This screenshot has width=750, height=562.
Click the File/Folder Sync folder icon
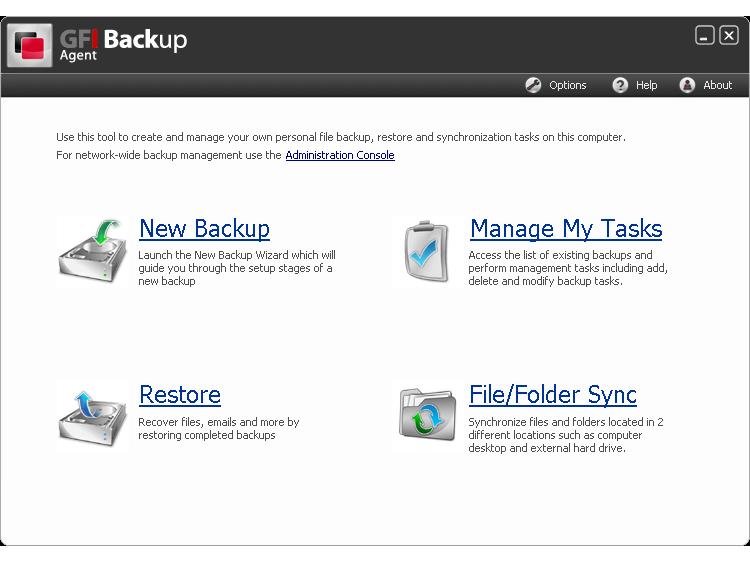click(427, 414)
